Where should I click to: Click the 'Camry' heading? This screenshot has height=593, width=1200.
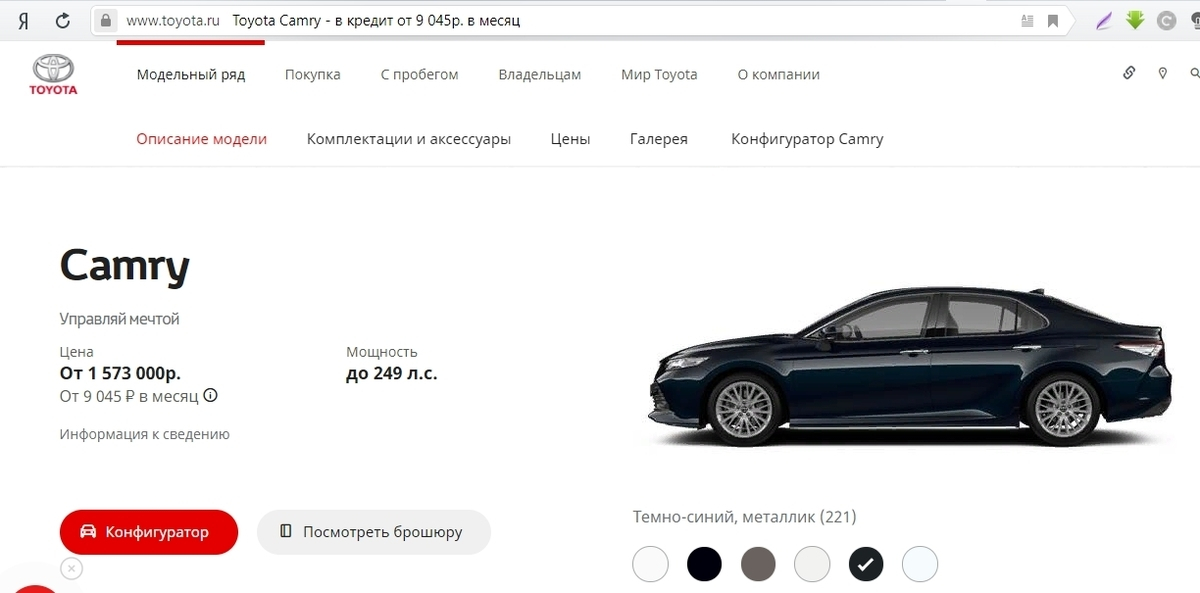[x=125, y=267]
